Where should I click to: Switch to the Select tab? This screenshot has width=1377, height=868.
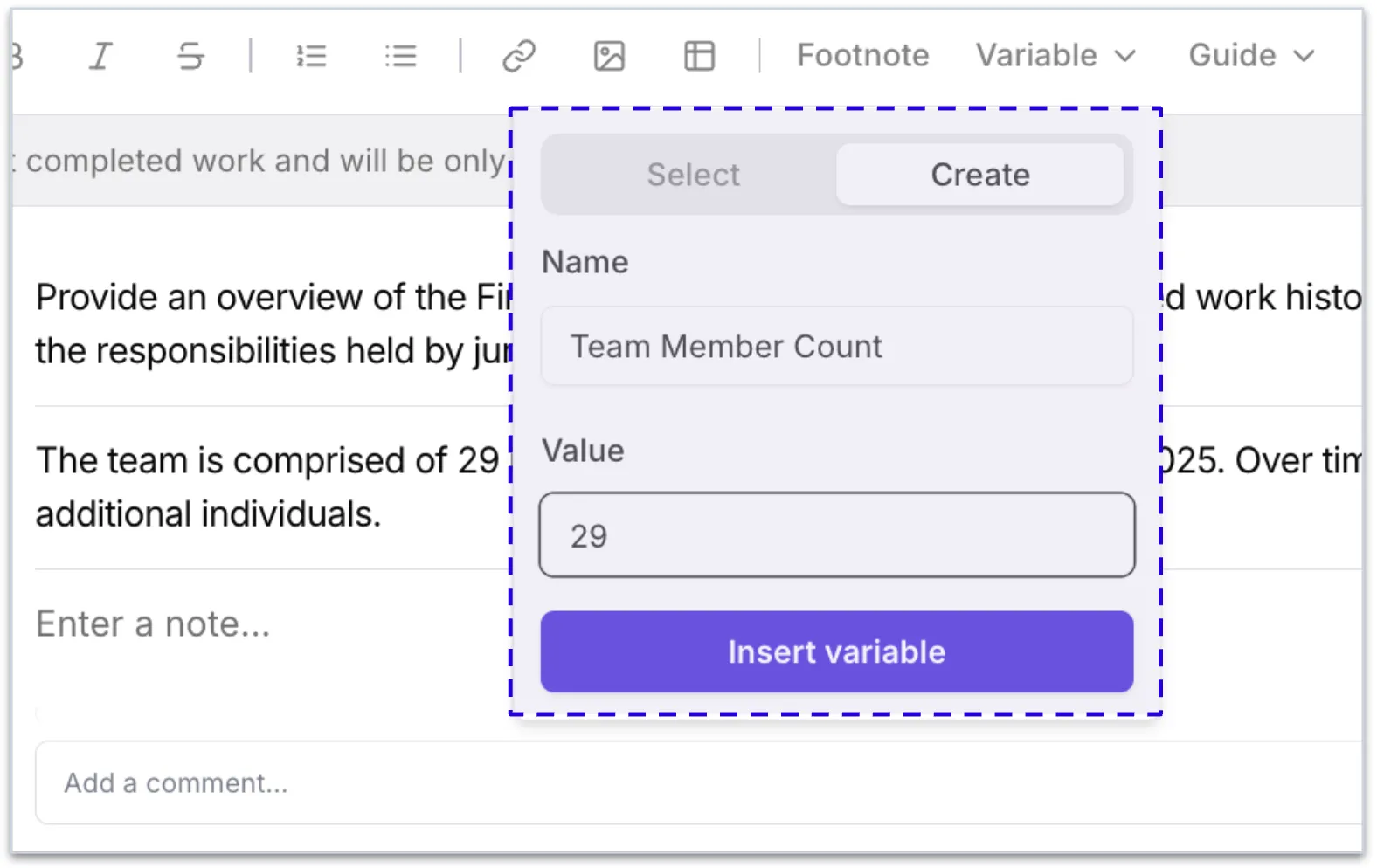(693, 175)
